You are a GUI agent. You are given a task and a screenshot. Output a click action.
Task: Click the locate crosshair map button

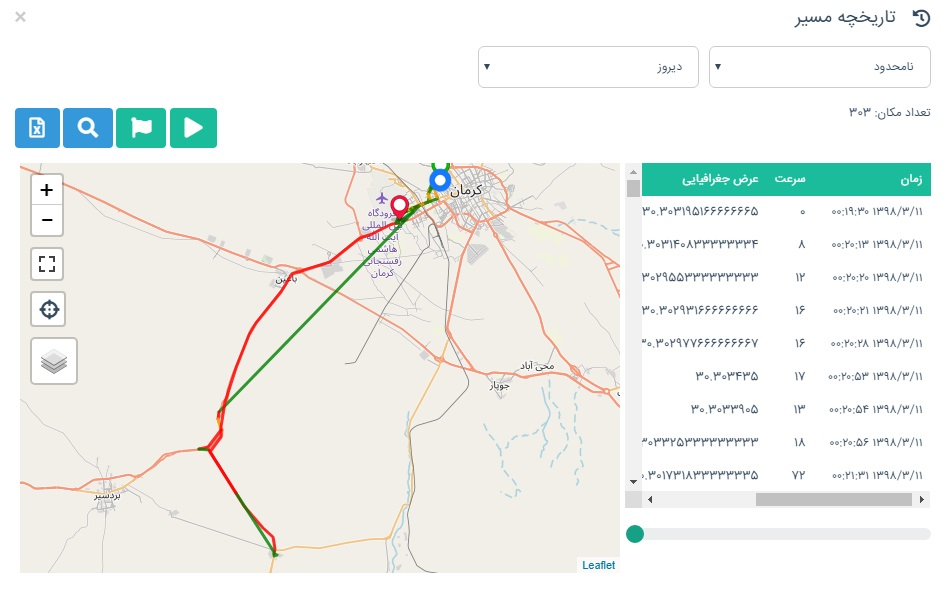click(47, 310)
